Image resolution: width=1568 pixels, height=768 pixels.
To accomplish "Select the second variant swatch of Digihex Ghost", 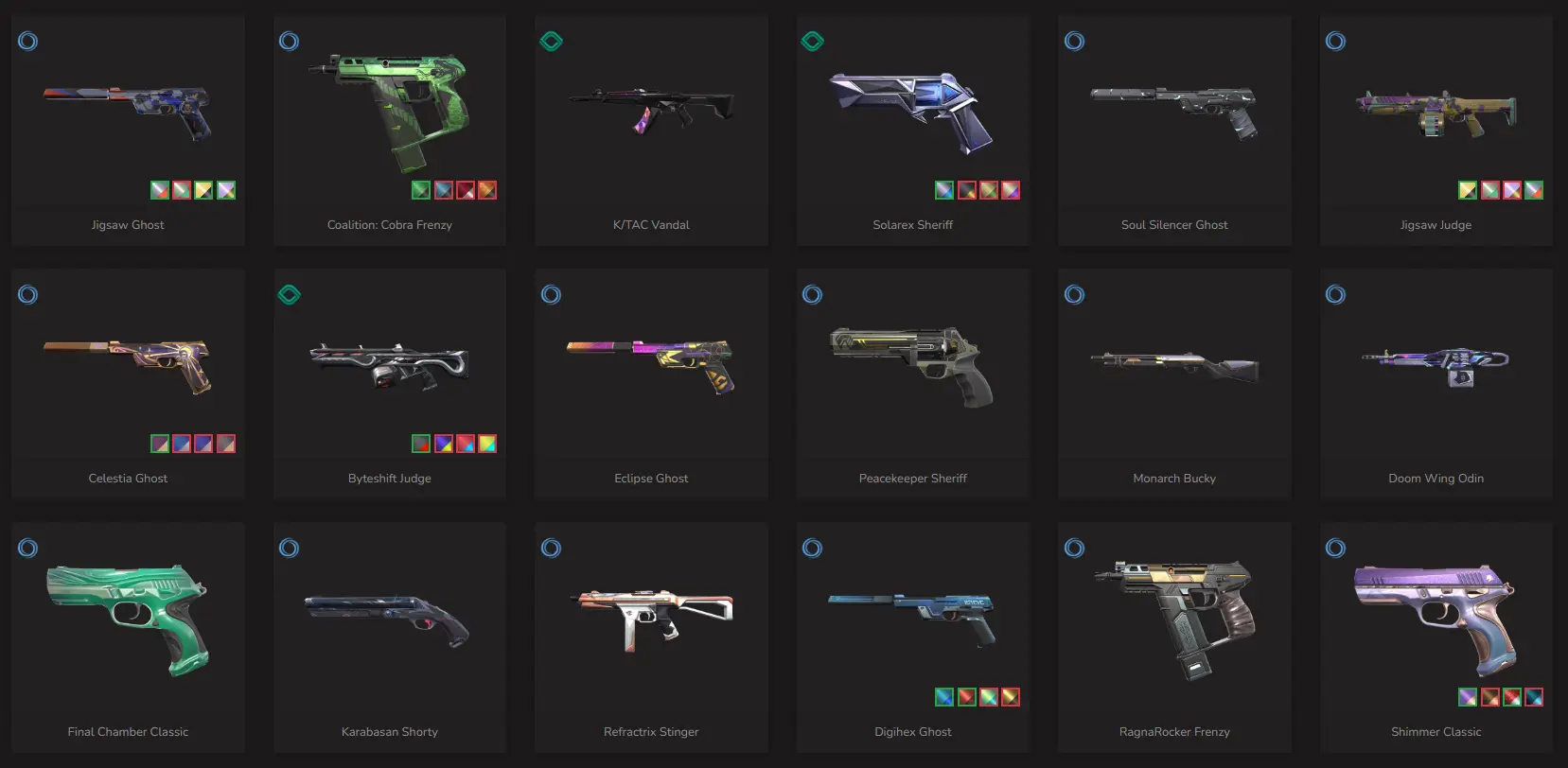I will [x=966, y=697].
